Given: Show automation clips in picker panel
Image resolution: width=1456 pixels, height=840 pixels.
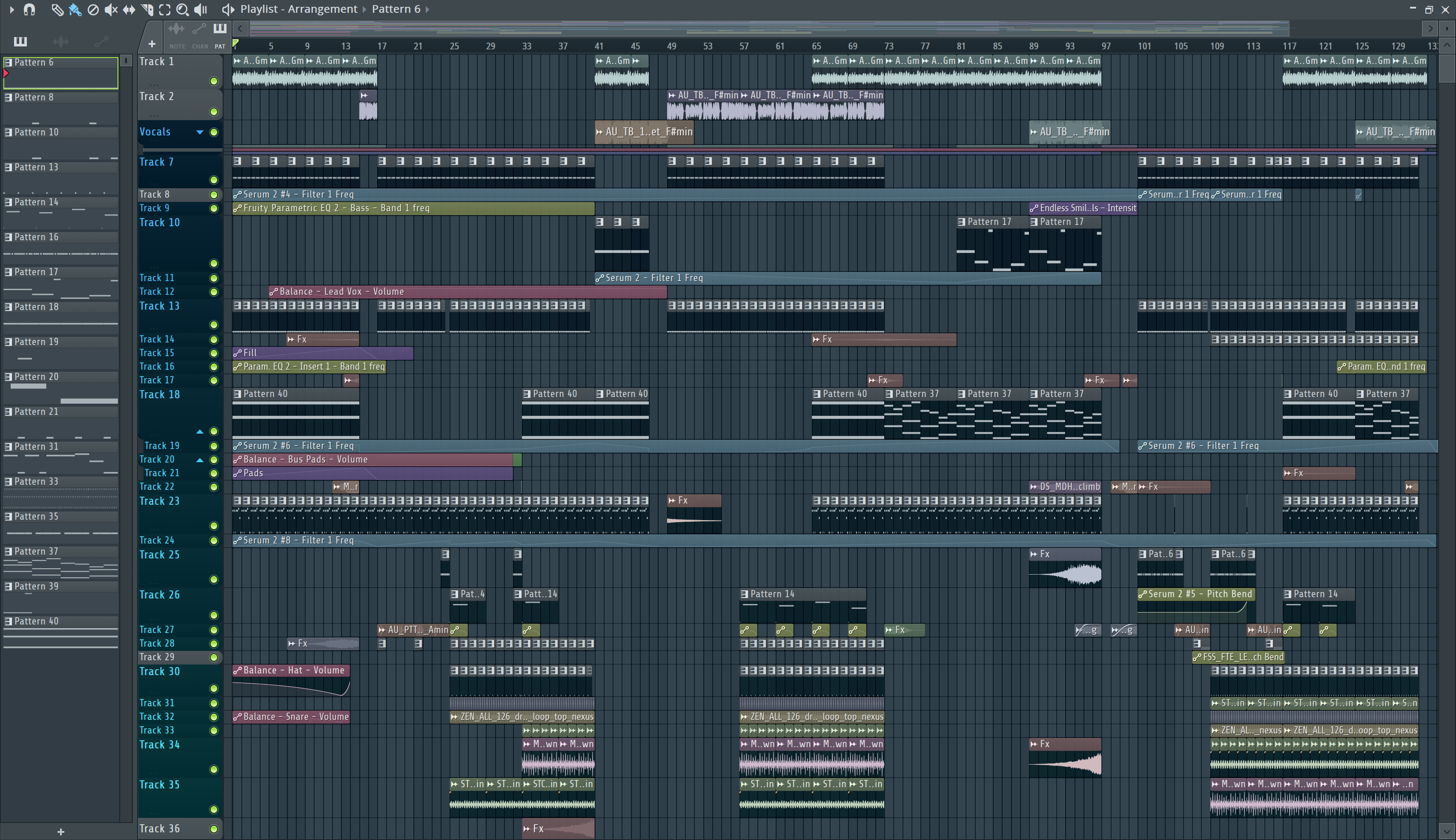Looking at the screenshot, I should tap(101, 41).
